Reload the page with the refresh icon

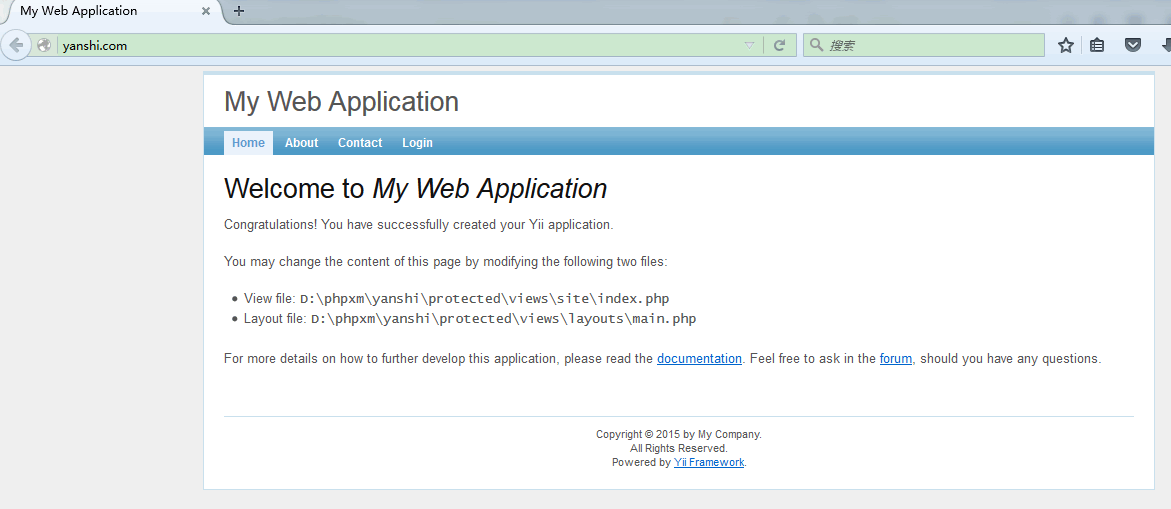(x=779, y=45)
